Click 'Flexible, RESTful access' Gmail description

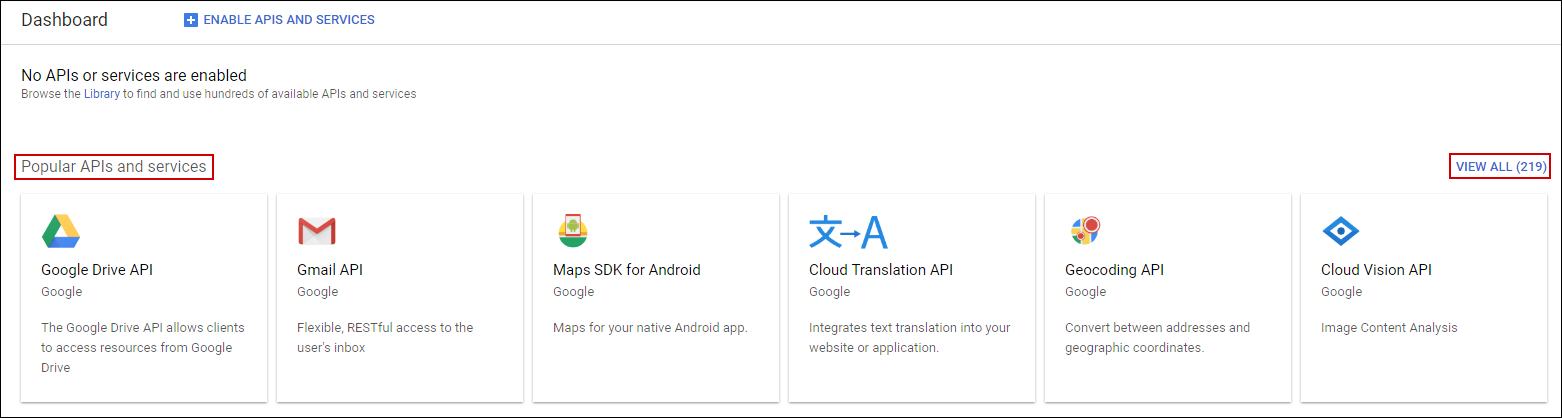coord(386,338)
